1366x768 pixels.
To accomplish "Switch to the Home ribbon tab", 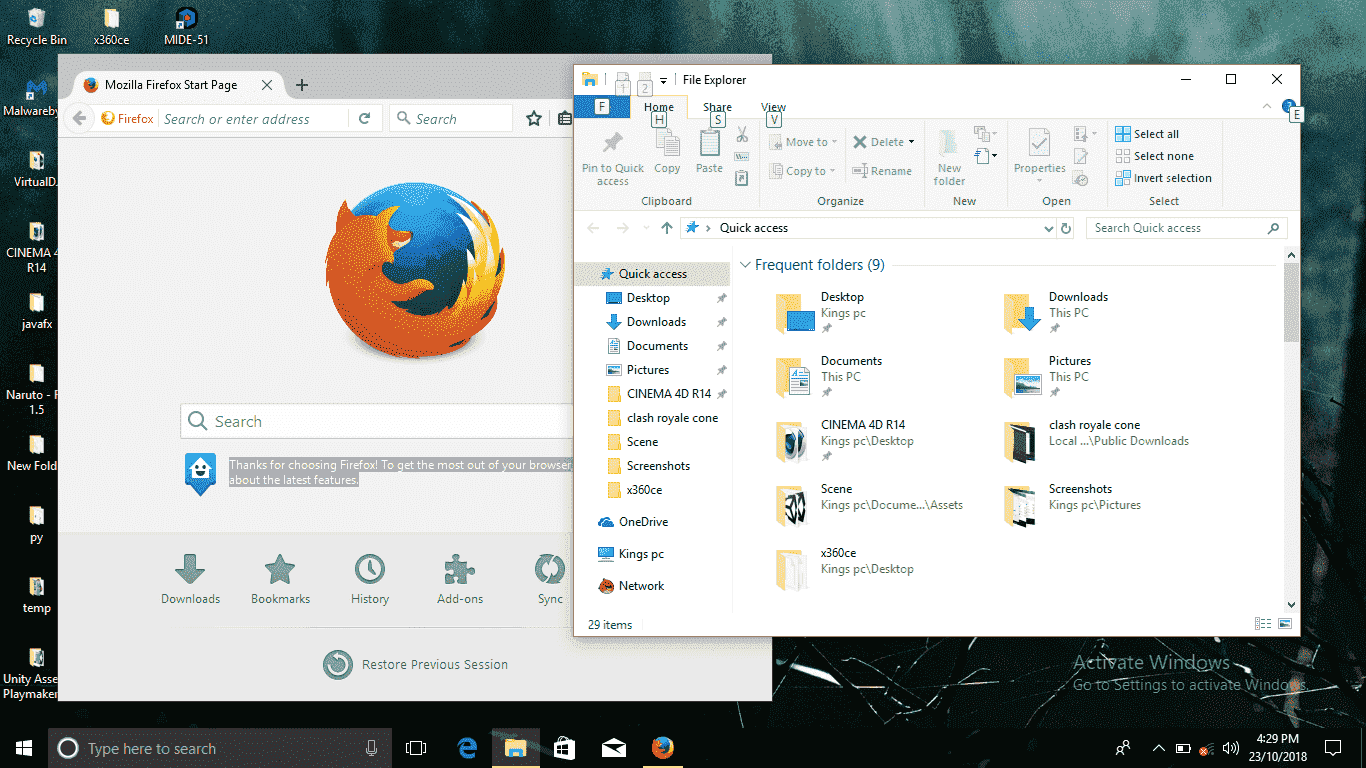I will tap(659, 107).
